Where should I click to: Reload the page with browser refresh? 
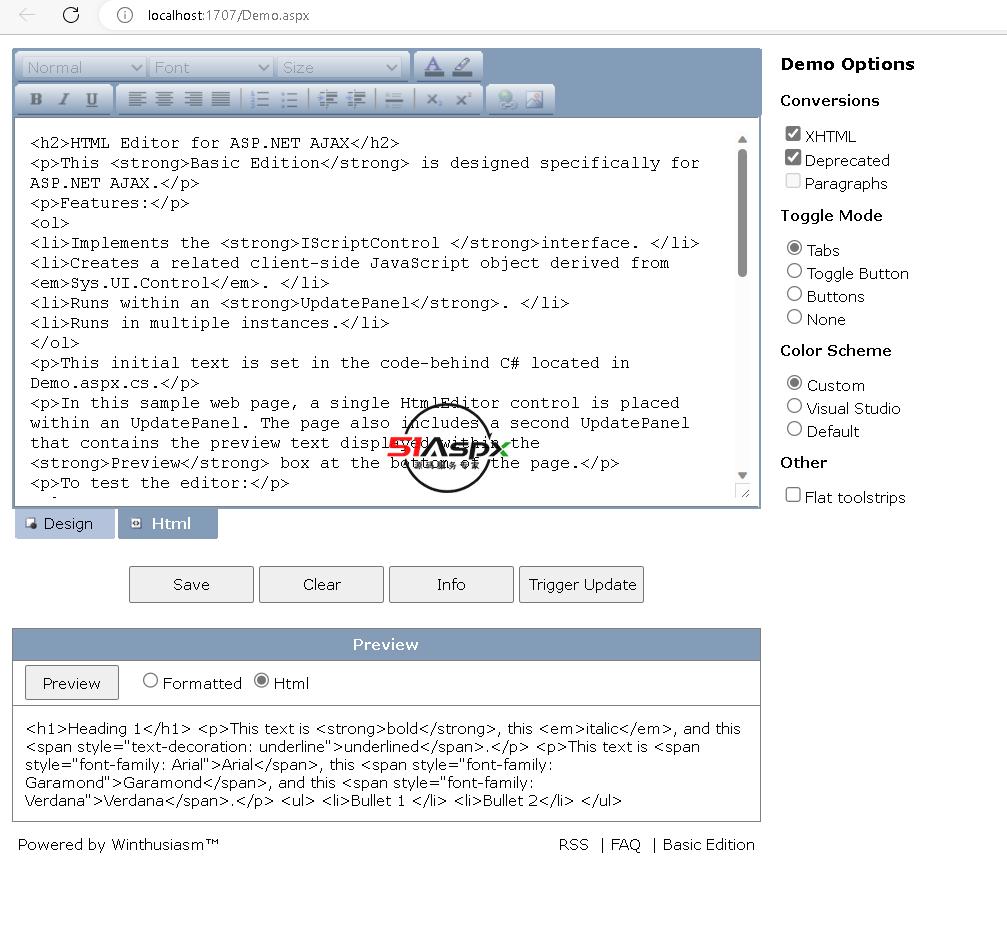pos(71,15)
